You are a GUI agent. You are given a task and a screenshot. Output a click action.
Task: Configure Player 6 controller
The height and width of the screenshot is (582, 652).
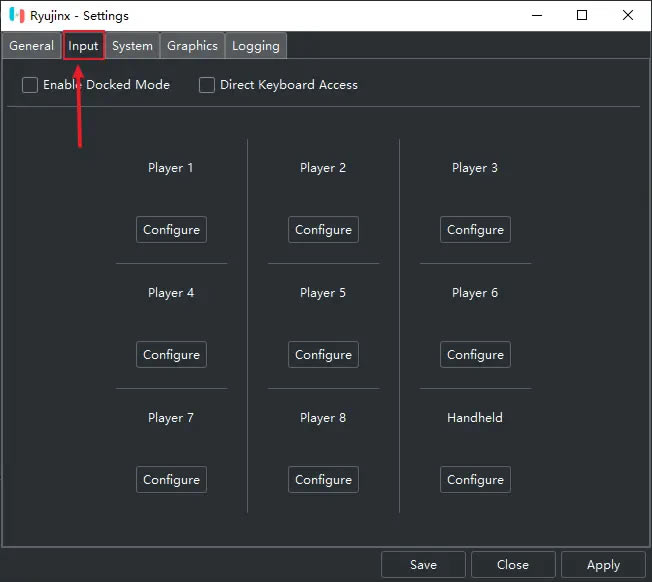point(475,355)
